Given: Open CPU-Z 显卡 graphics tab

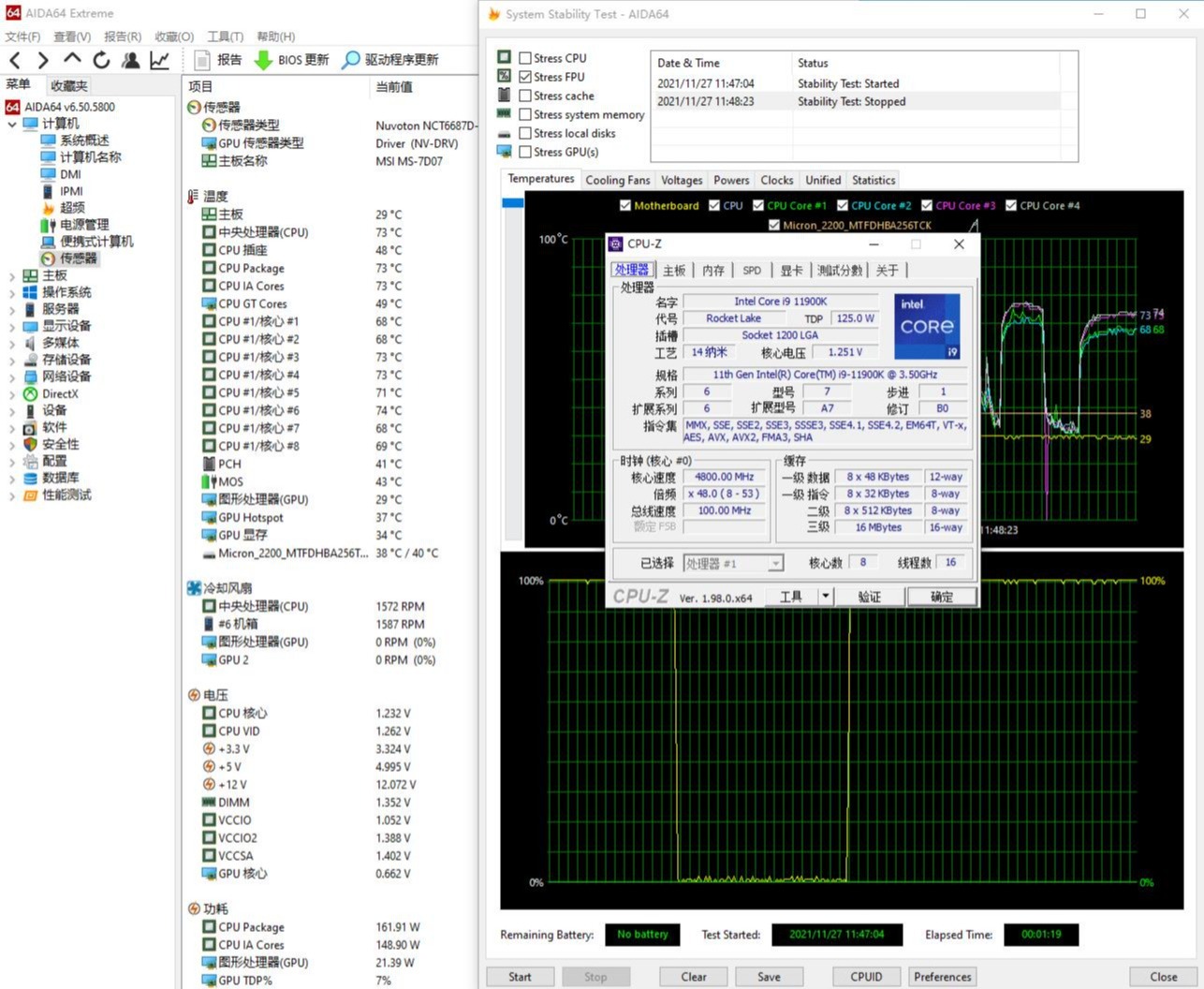Looking at the screenshot, I should click(791, 270).
